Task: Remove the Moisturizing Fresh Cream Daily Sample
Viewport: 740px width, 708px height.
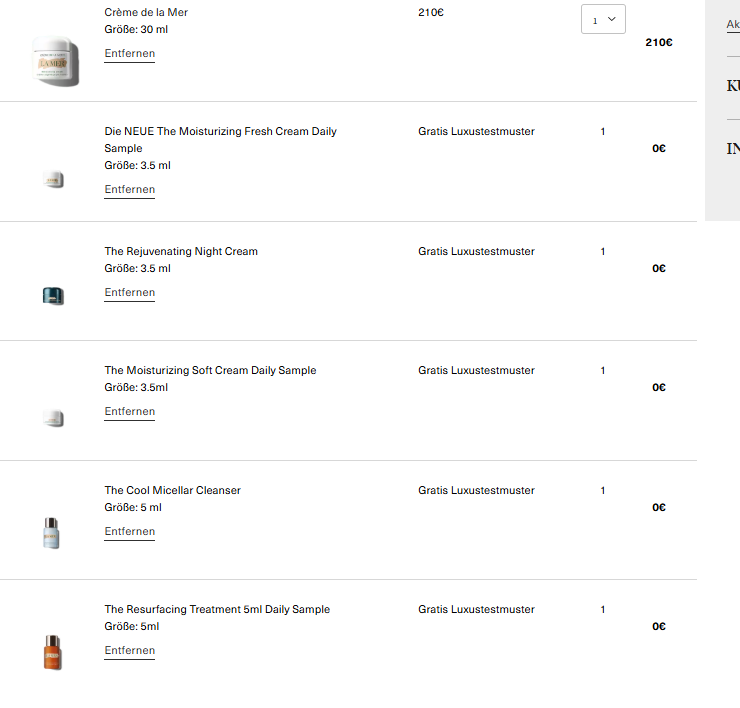Action: [129, 189]
